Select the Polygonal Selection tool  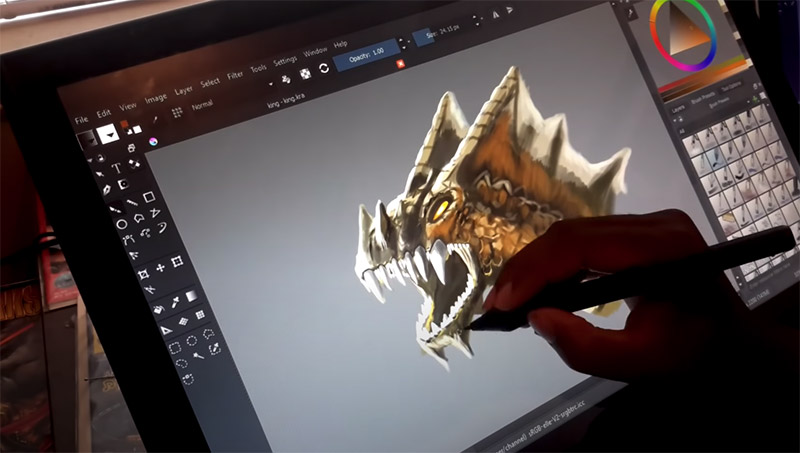click(x=208, y=334)
